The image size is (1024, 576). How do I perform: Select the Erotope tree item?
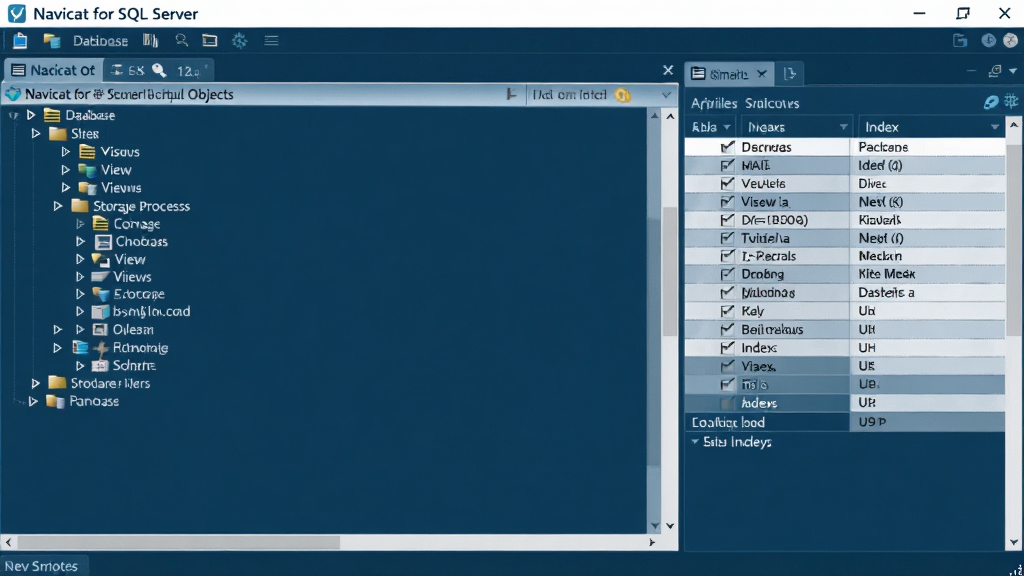tap(139, 294)
